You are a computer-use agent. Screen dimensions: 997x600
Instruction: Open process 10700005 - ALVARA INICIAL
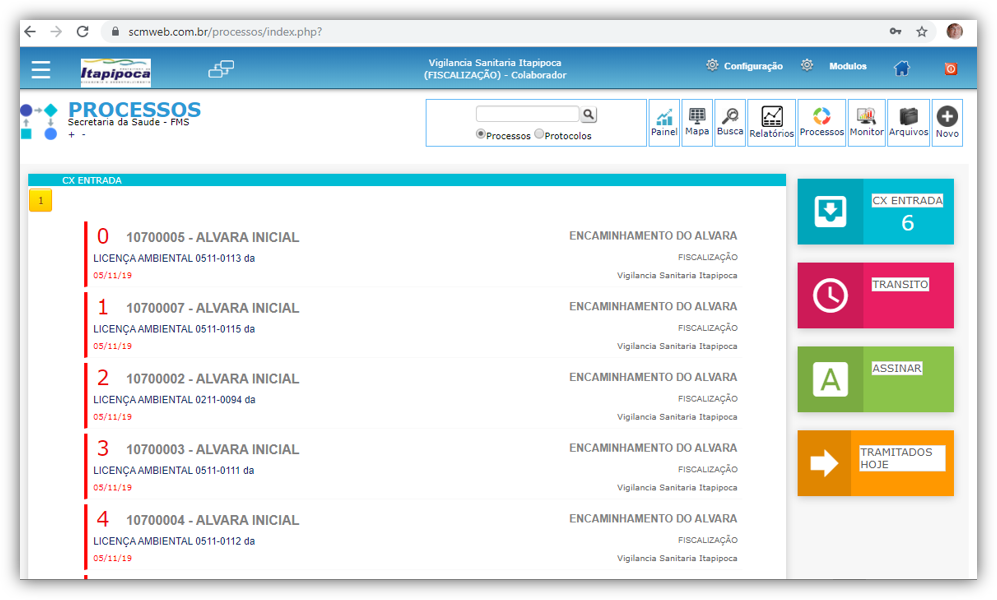212,238
